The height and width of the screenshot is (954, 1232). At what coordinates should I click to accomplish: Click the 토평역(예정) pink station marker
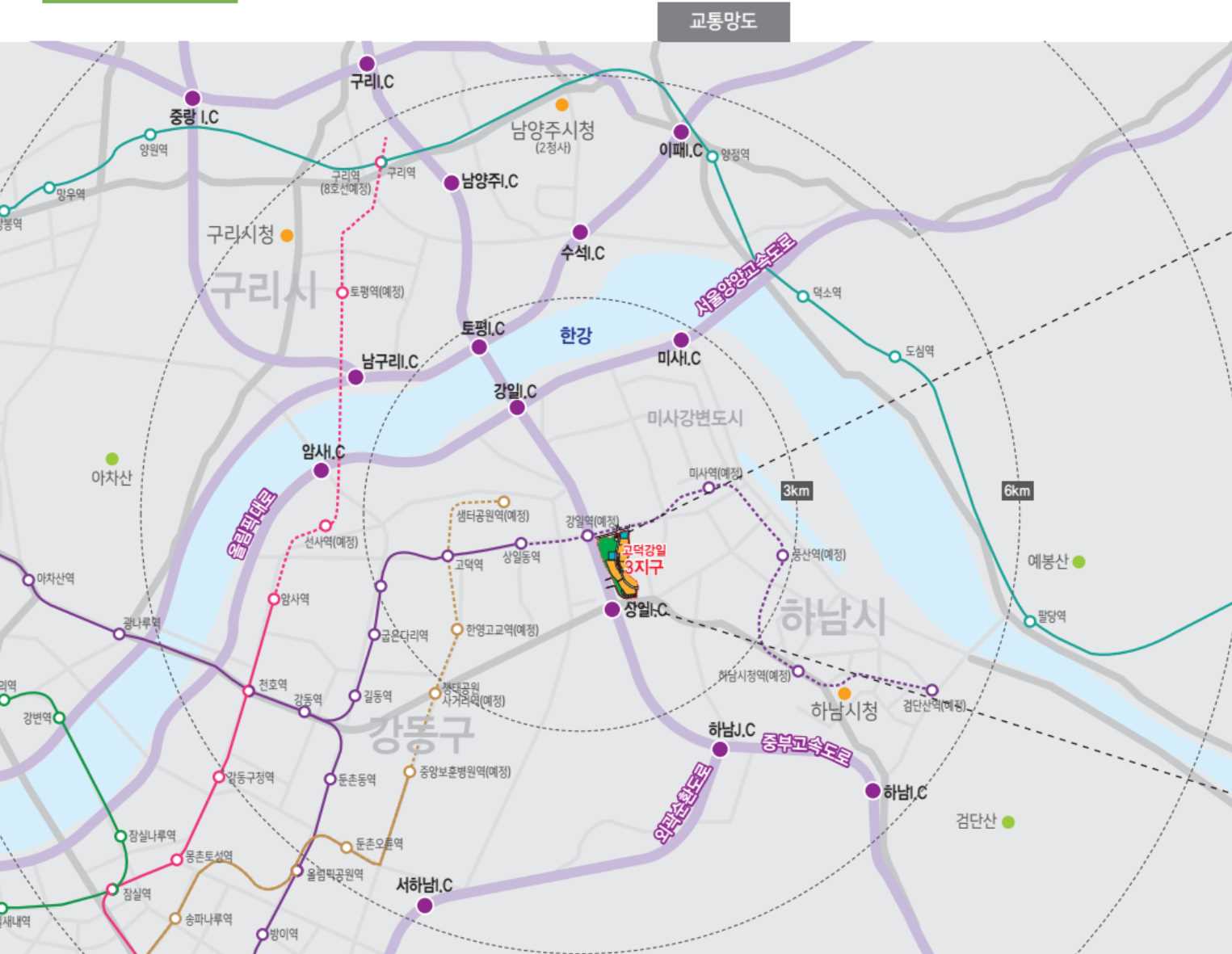click(x=343, y=292)
